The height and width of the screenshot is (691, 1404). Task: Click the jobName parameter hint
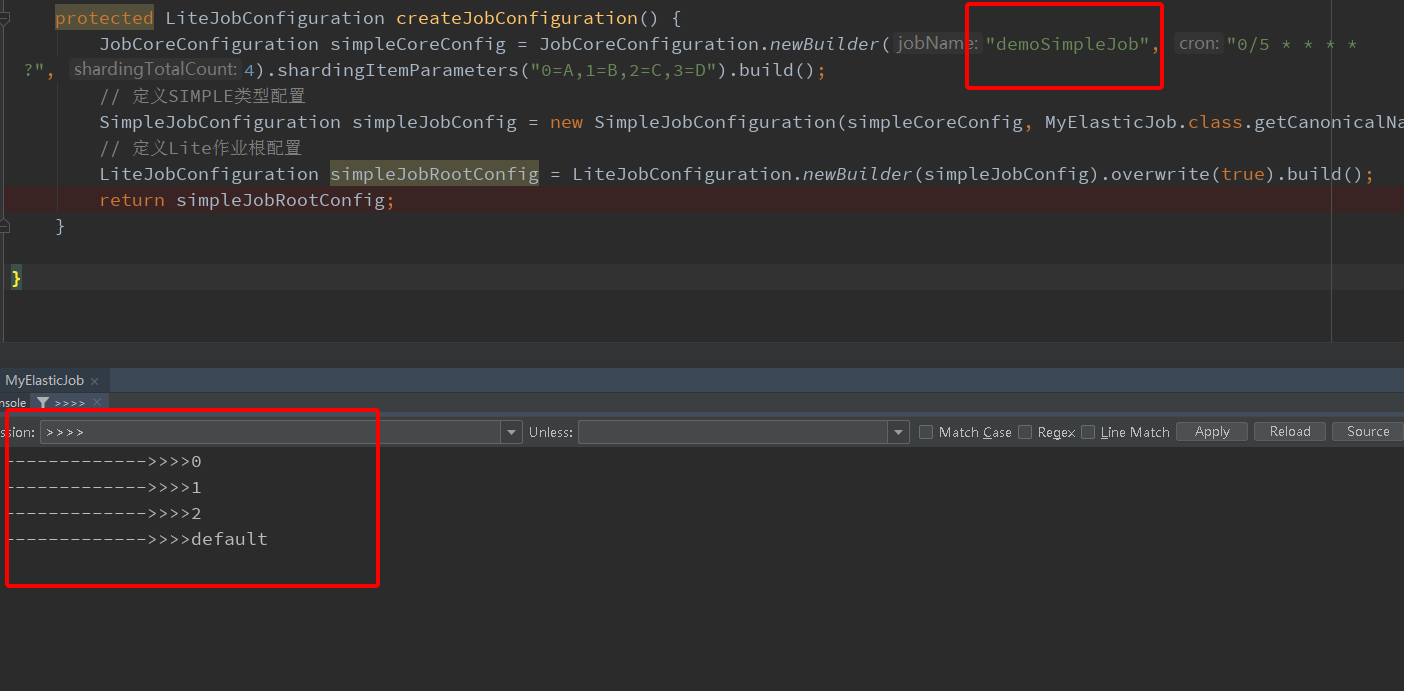[x=935, y=43]
